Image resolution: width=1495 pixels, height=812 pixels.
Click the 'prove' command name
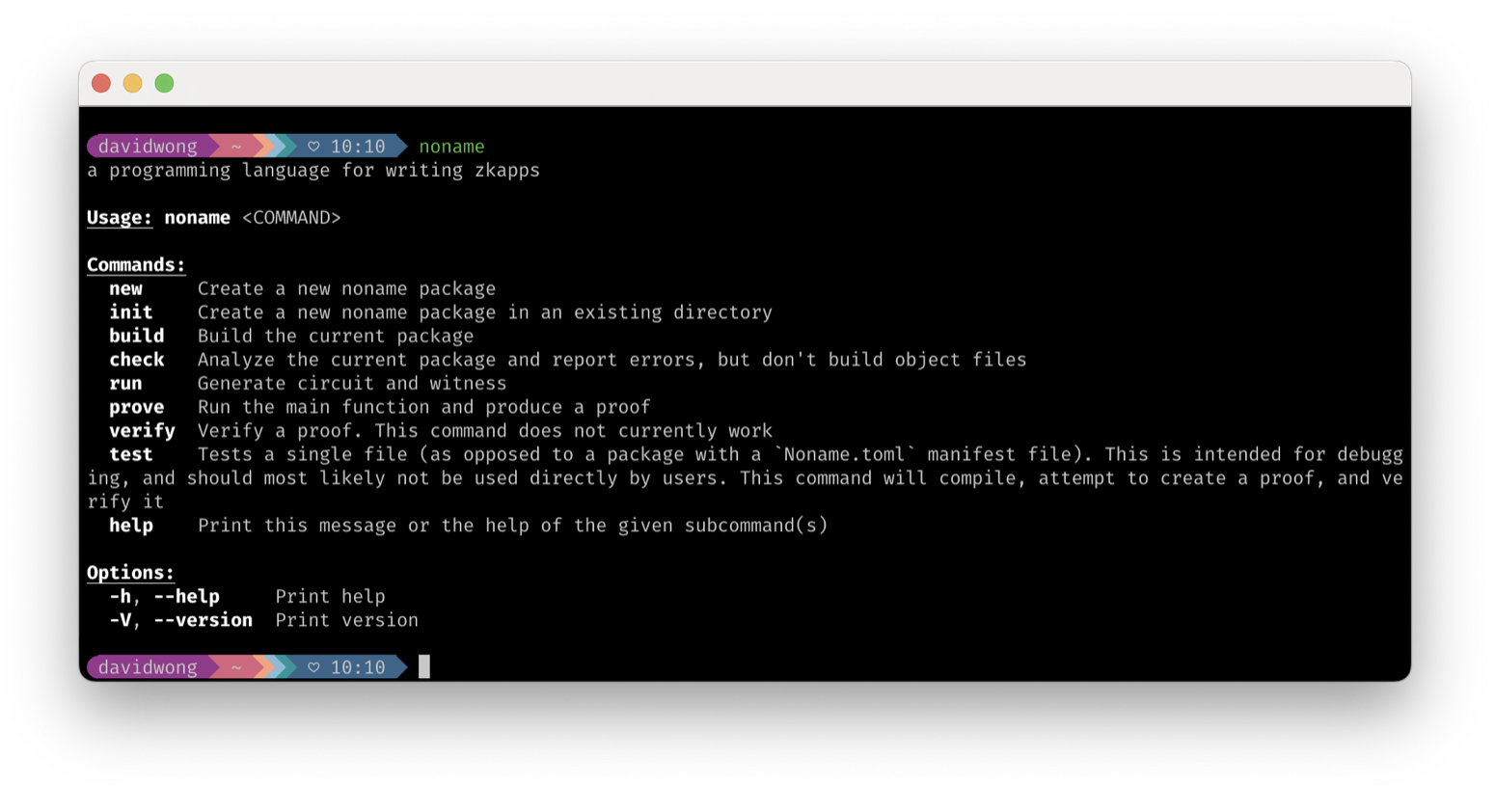point(137,408)
